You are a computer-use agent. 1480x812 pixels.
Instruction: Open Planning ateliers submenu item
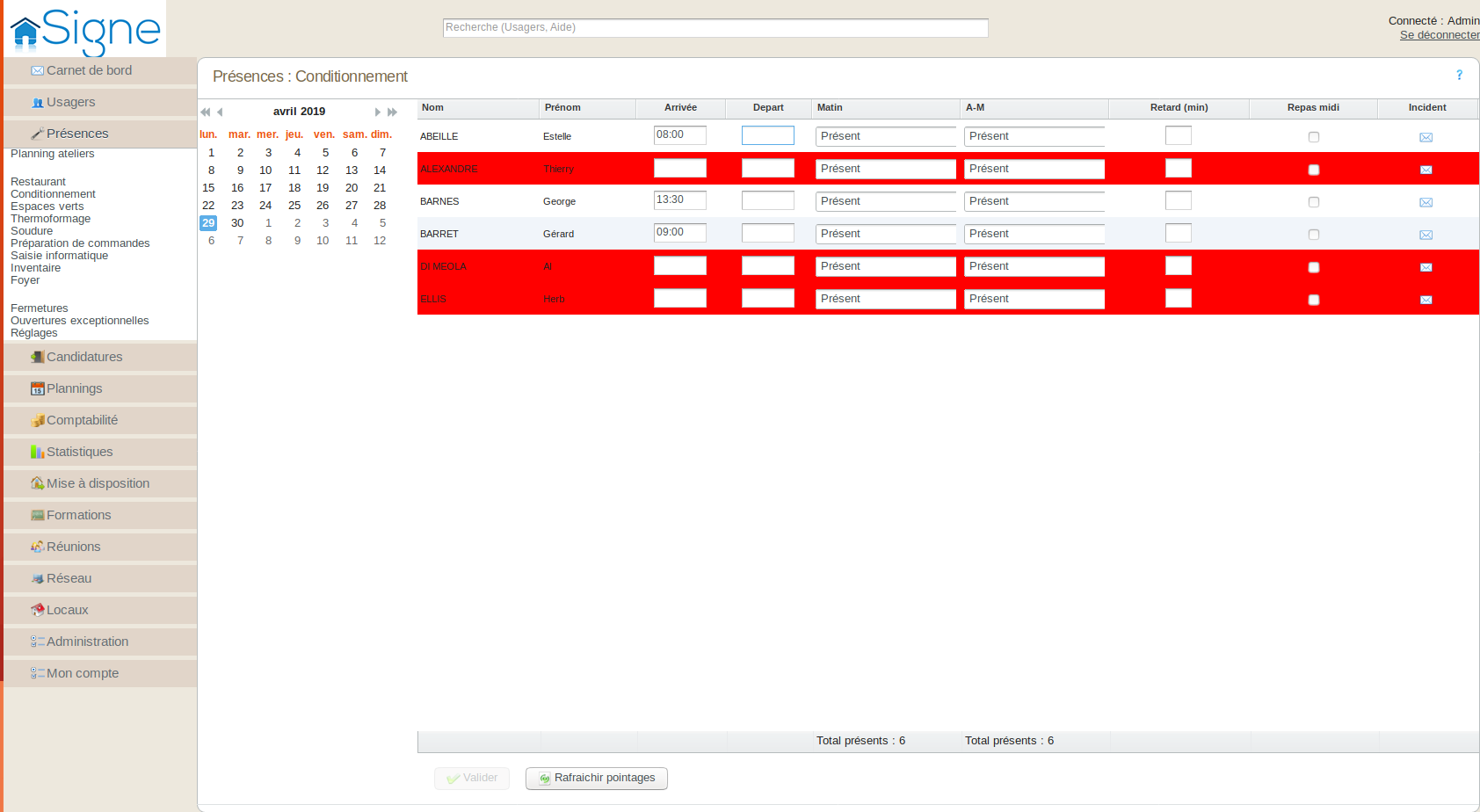coord(53,154)
